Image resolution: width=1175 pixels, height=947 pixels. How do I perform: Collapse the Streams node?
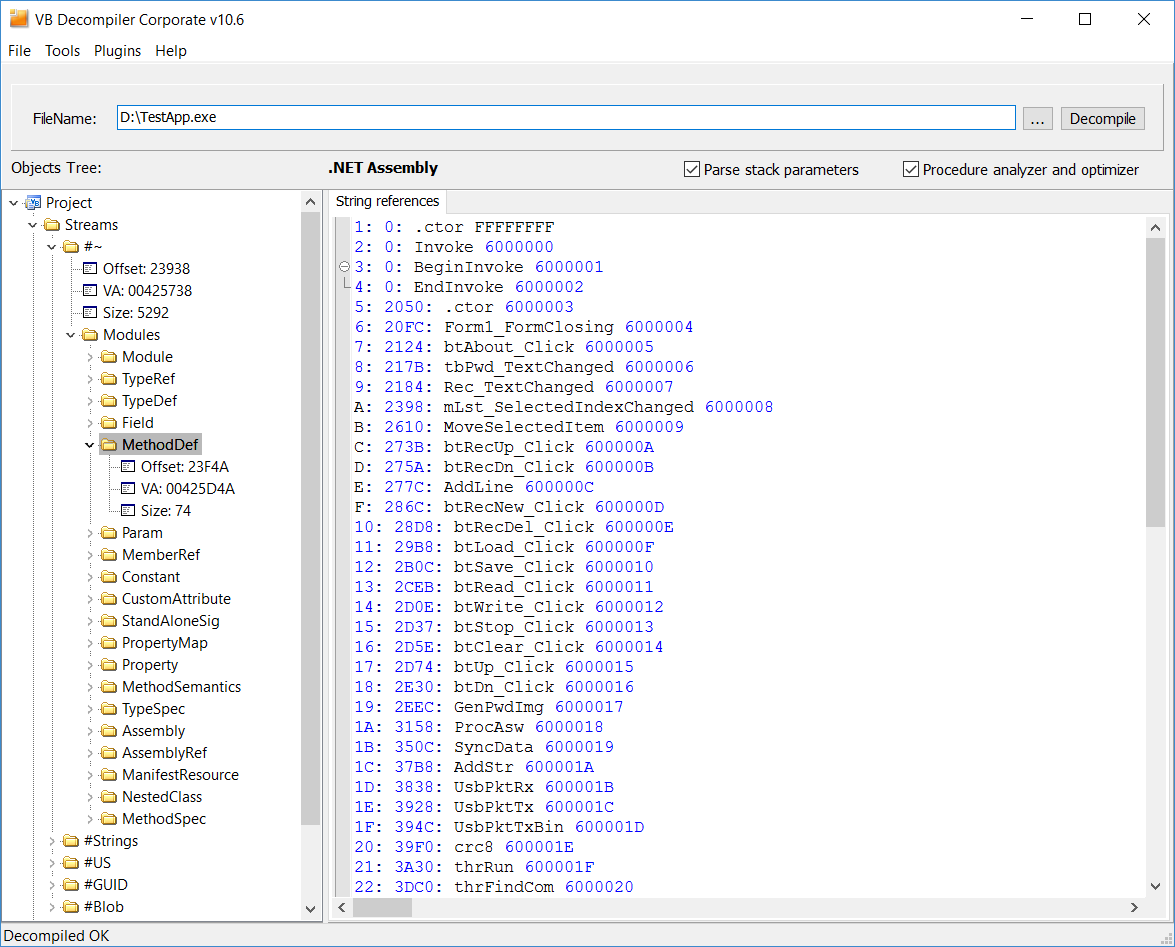(32, 225)
